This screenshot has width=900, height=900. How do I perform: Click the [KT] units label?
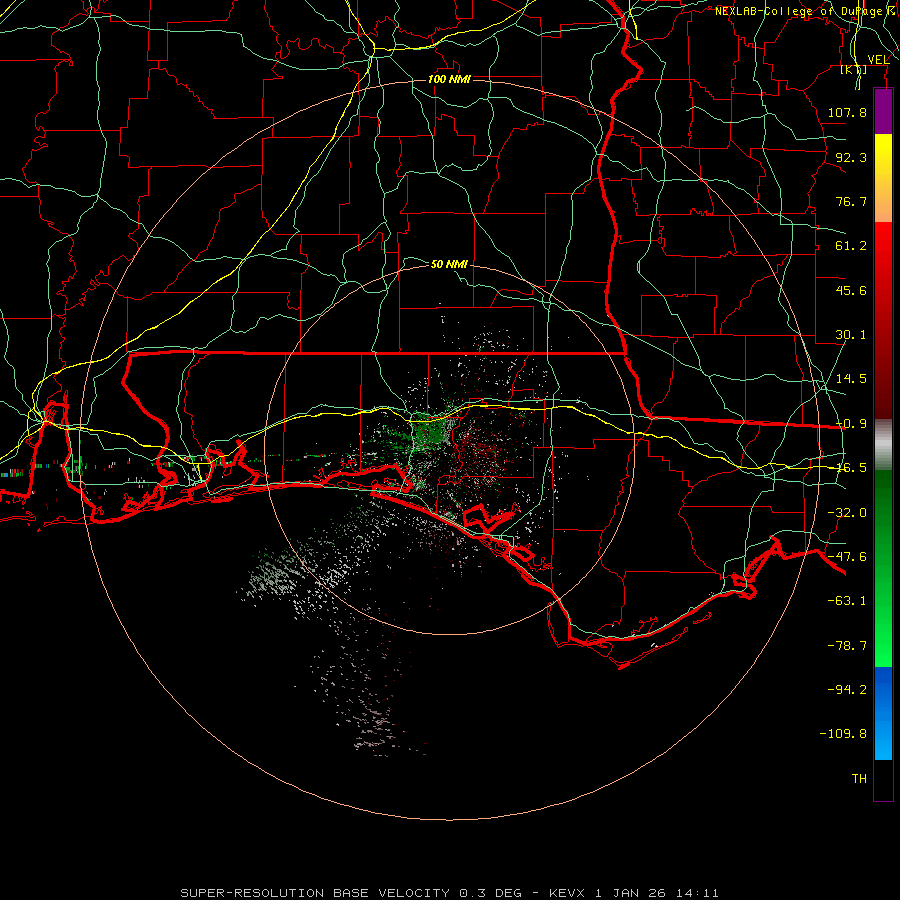pos(854,69)
